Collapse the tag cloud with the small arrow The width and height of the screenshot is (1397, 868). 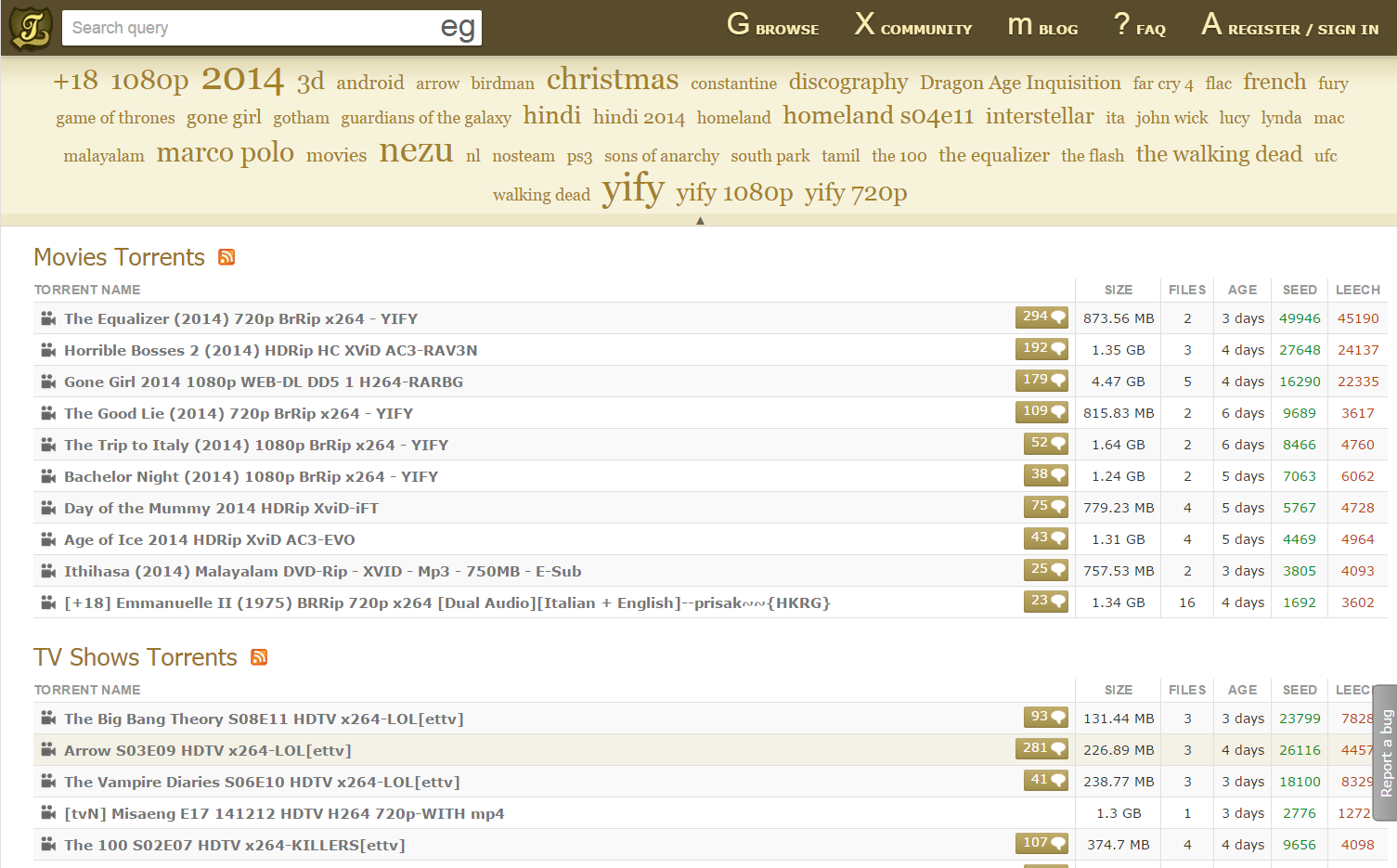[x=700, y=220]
